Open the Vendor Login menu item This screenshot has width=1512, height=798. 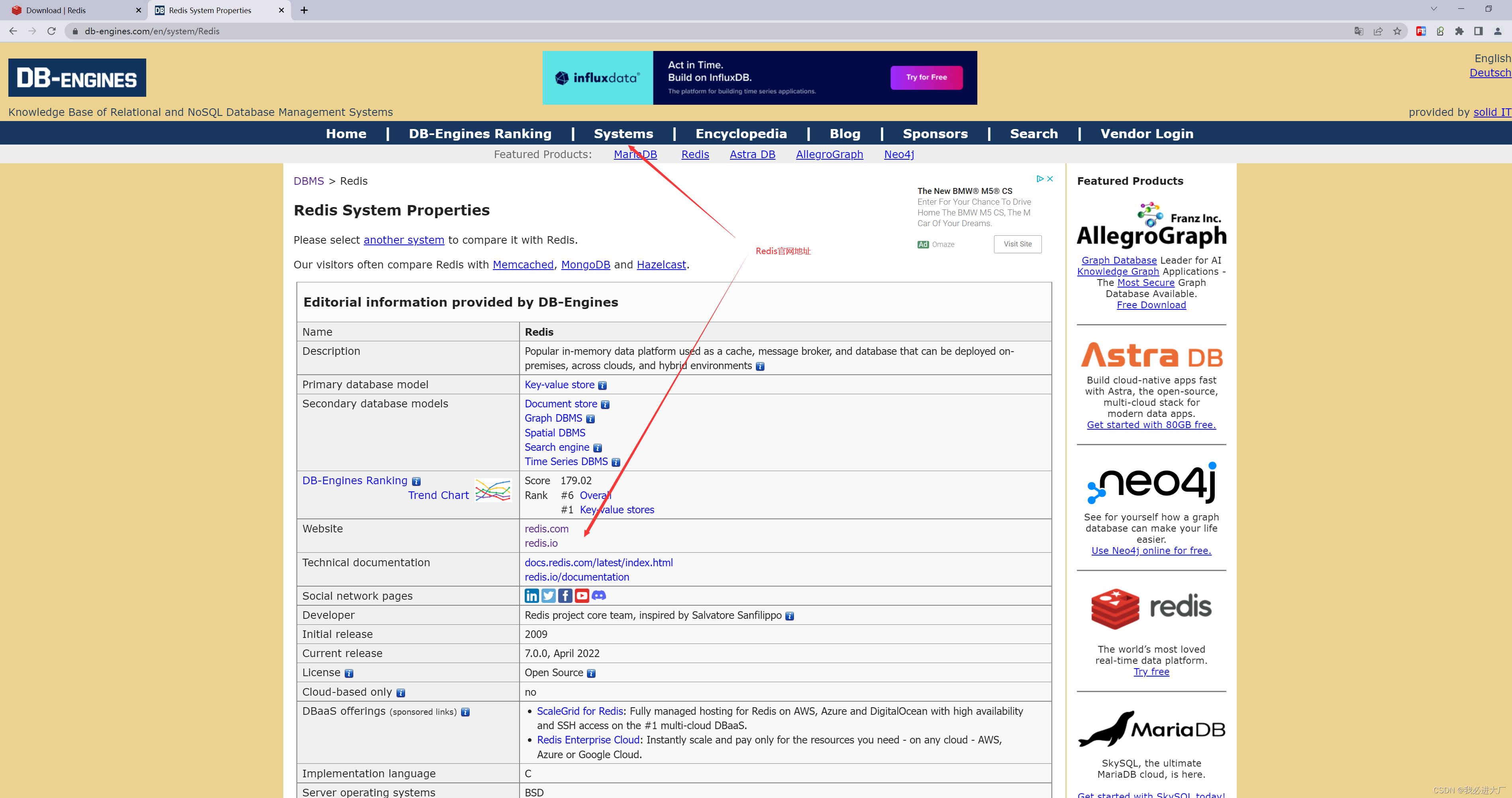1147,134
